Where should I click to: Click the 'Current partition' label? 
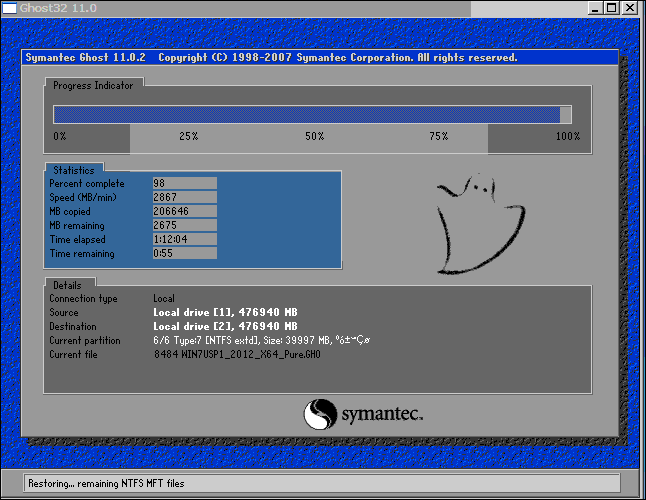(x=85, y=341)
